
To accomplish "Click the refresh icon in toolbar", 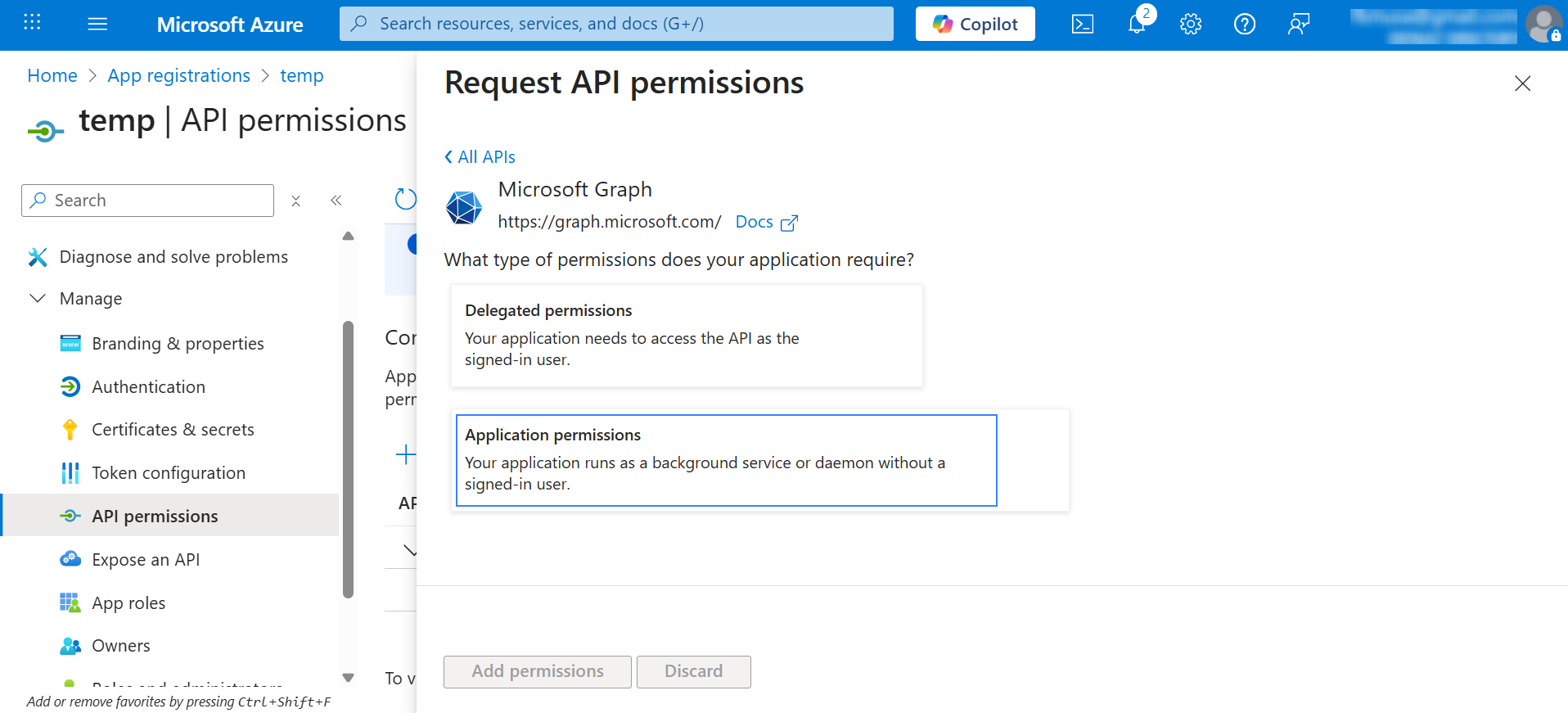I will (405, 199).
